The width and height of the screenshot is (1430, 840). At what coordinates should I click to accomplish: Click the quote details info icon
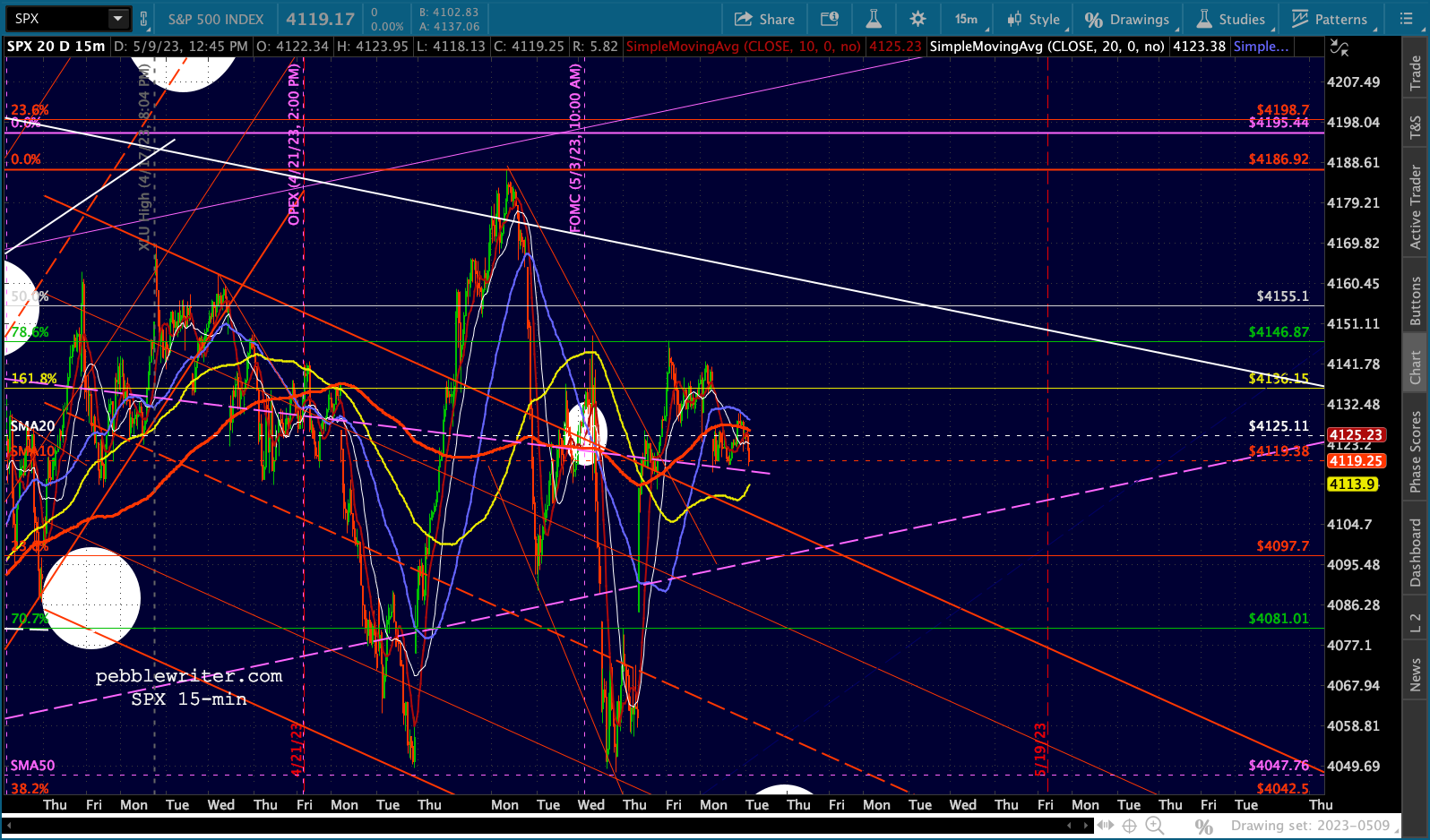pyautogui.click(x=830, y=19)
